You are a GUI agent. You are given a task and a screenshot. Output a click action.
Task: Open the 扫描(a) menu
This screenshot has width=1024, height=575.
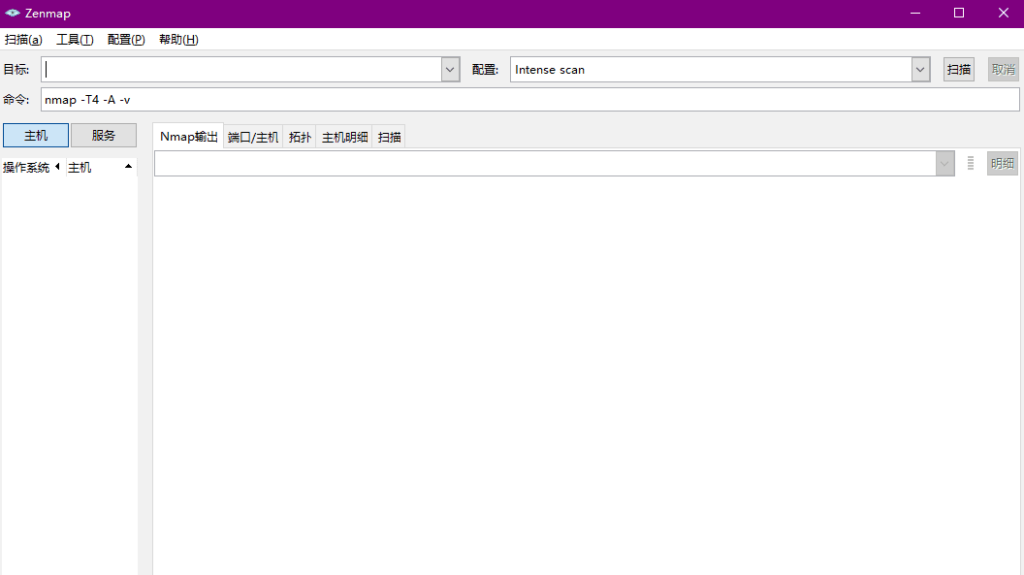(x=24, y=39)
